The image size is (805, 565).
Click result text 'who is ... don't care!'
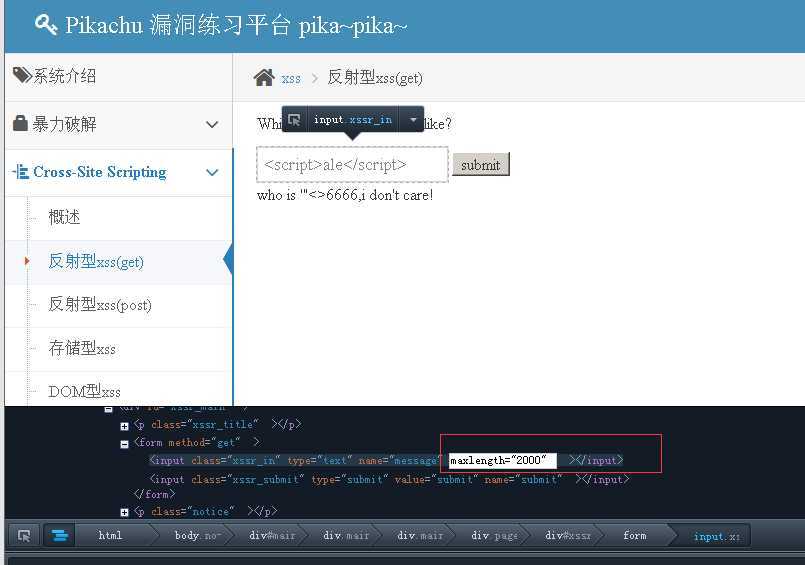(x=345, y=195)
